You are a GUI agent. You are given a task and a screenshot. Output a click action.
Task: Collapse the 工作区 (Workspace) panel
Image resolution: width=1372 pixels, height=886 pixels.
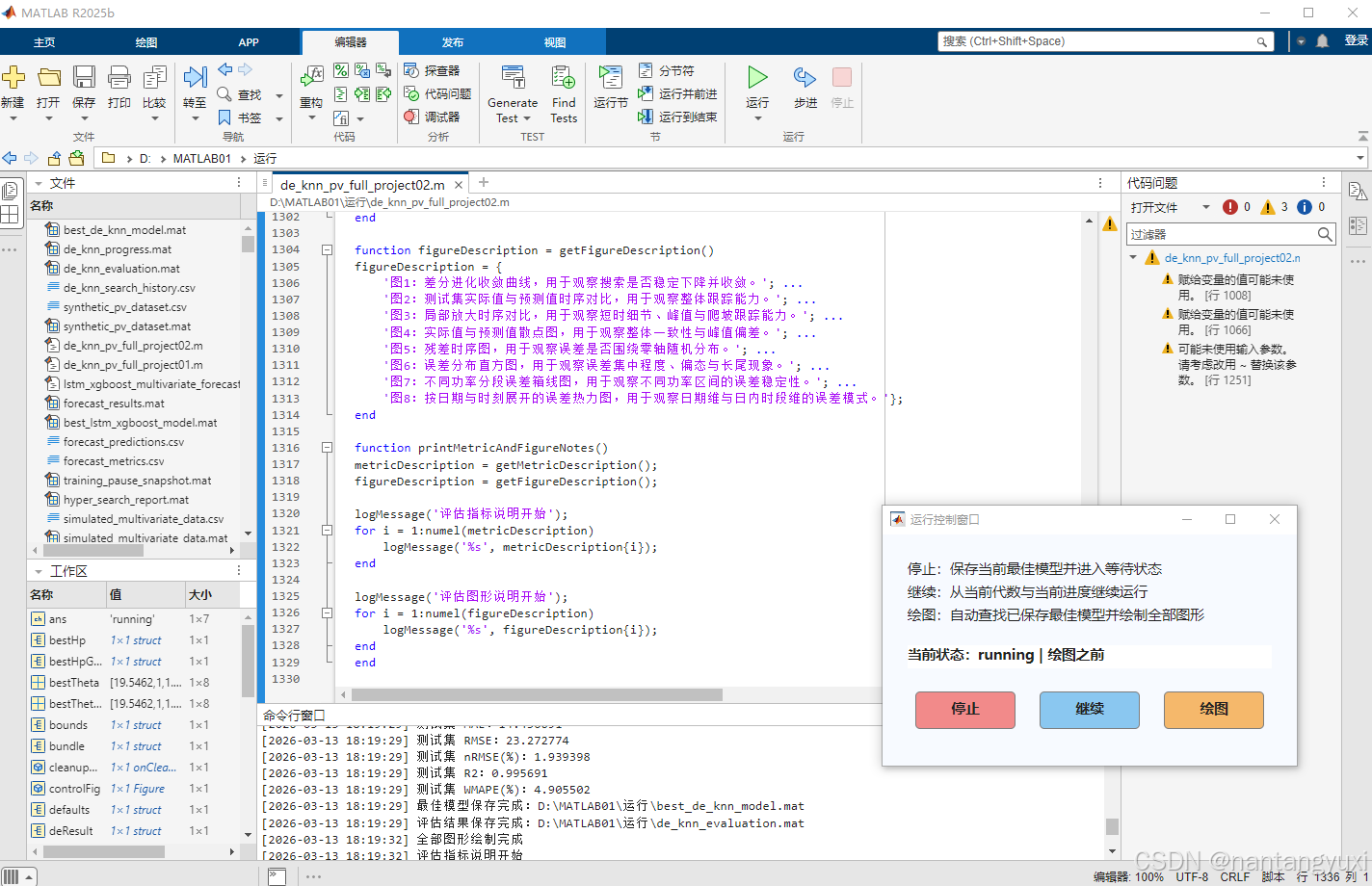[39, 571]
